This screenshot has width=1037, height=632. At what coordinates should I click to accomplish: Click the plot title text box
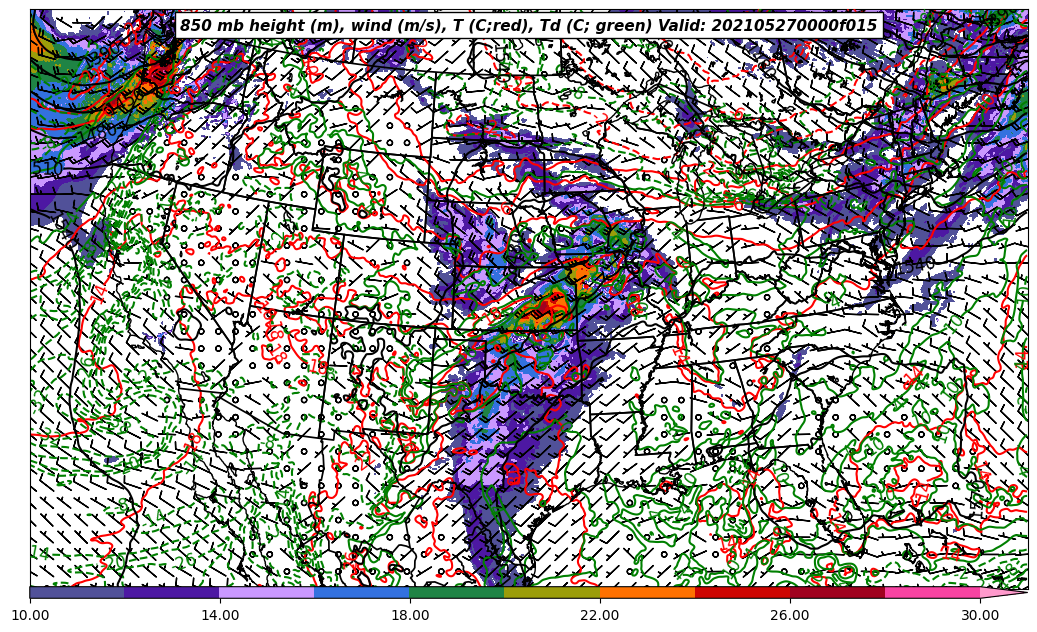click(529, 26)
